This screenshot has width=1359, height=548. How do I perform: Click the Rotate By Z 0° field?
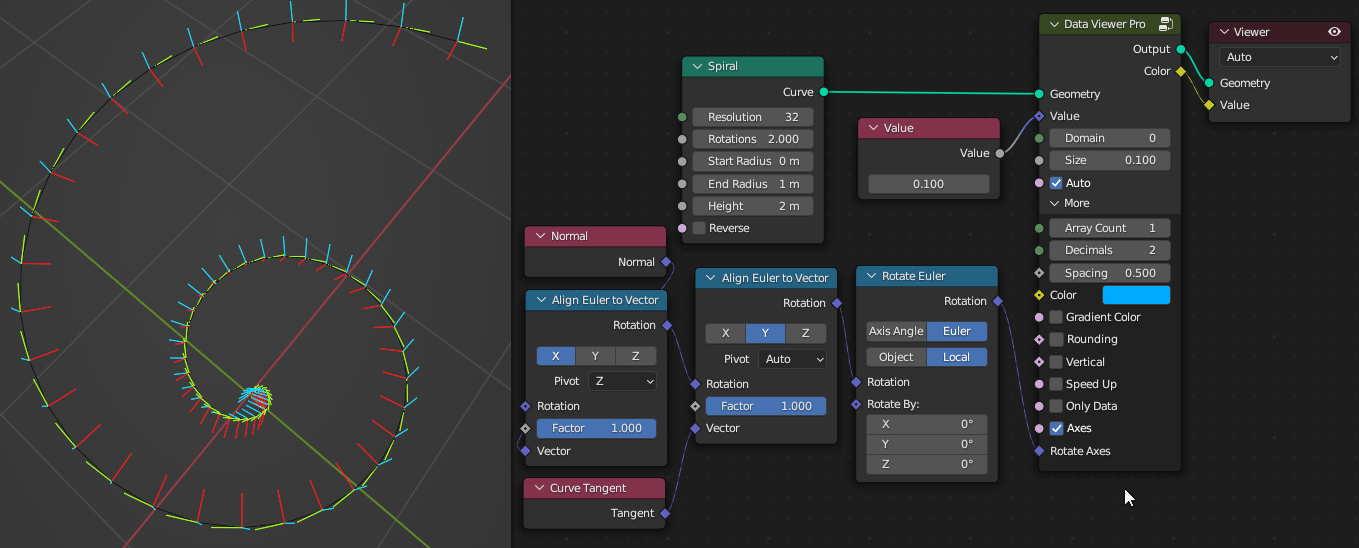(x=927, y=464)
